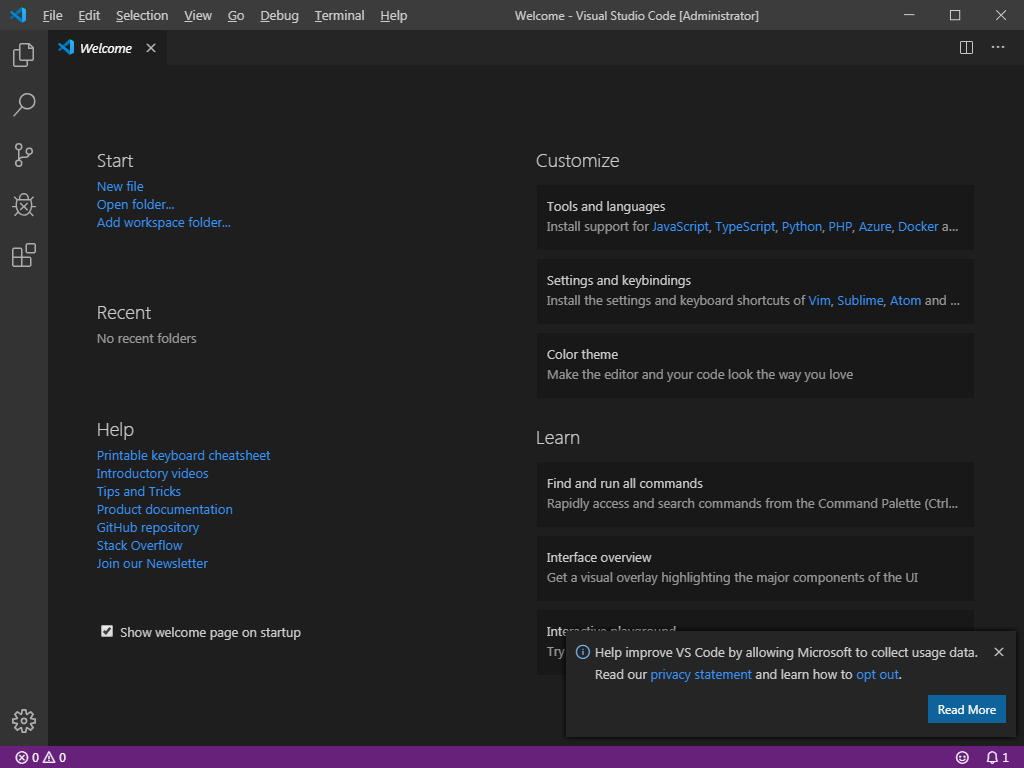Open Stack Overflow link
The image size is (1024, 768).
[139, 545]
